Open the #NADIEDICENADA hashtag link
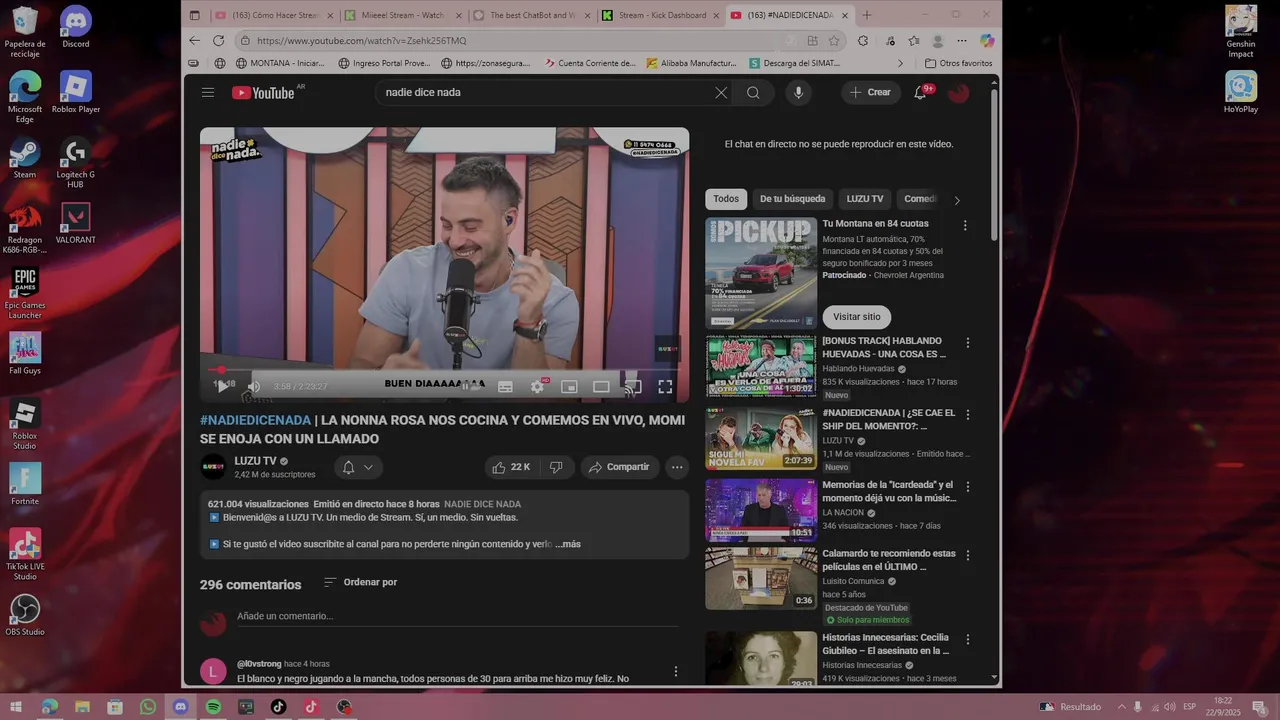This screenshot has height=720, width=1280. [255, 420]
